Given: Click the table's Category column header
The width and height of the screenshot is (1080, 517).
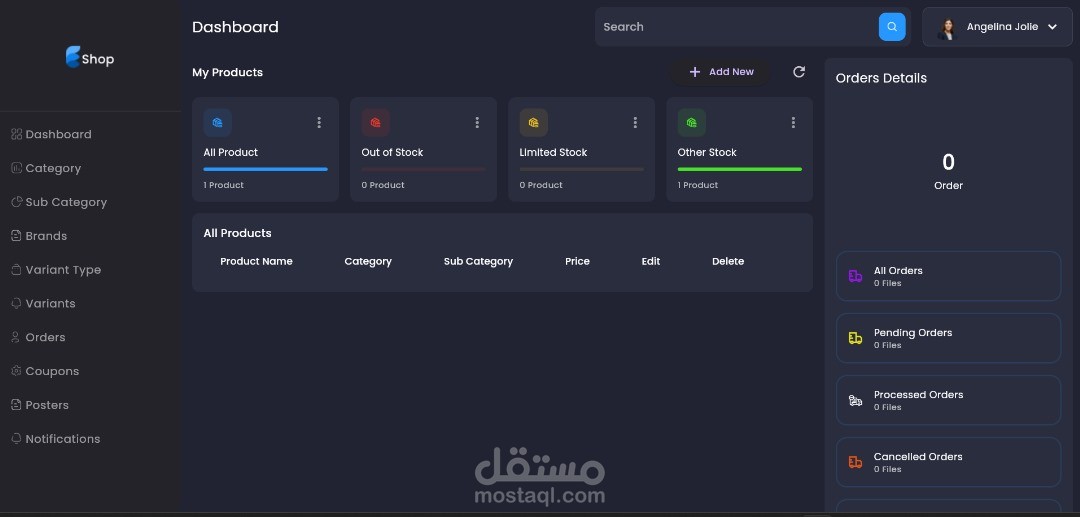Looking at the screenshot, I should point(368,262).
